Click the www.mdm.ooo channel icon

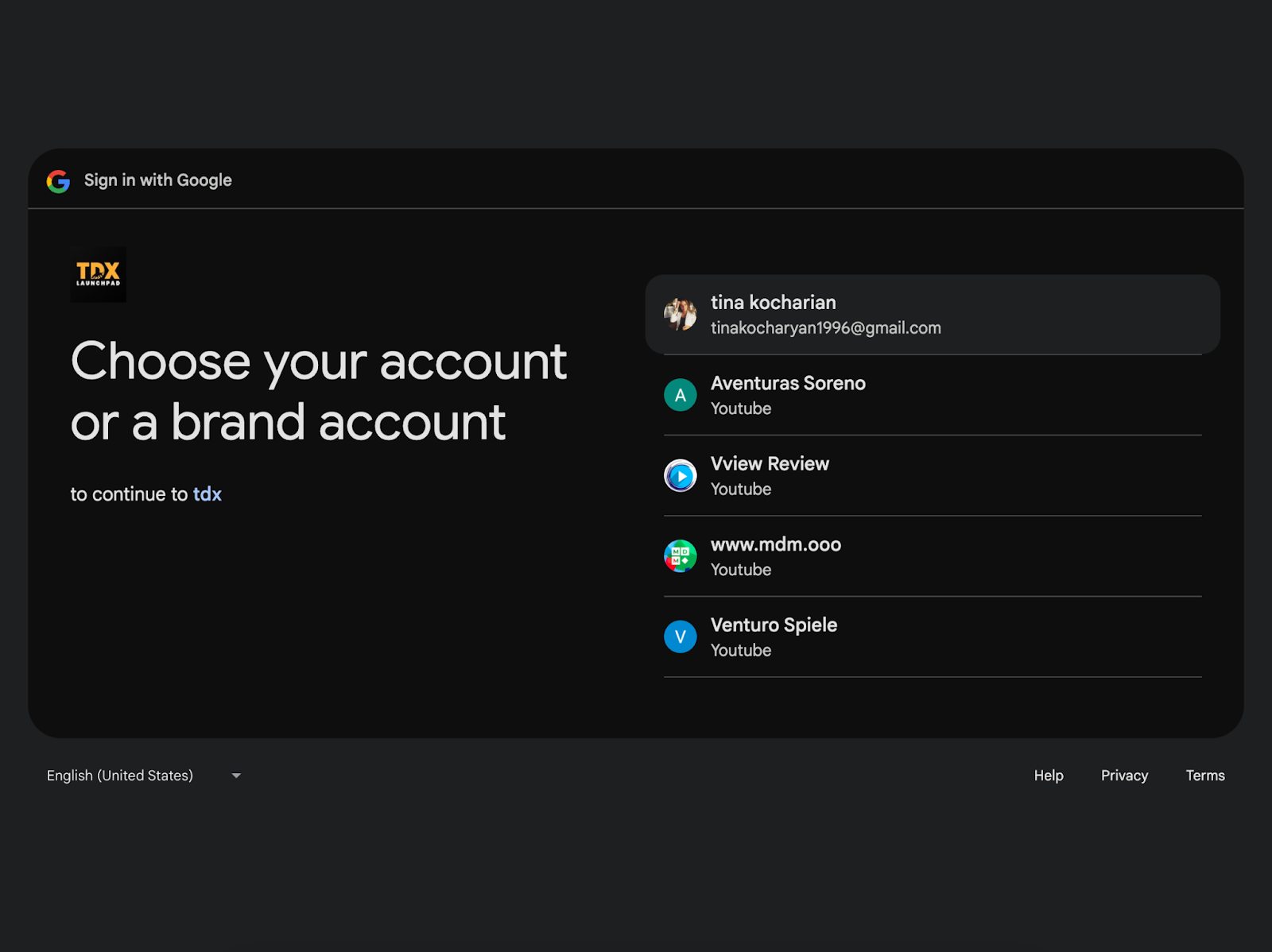[x=681, y=556]
